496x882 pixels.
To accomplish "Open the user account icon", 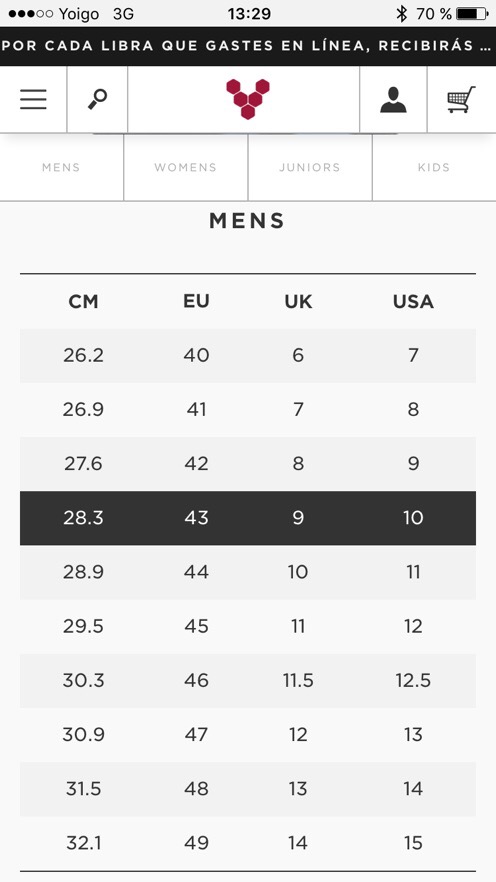I will [393, 100].
